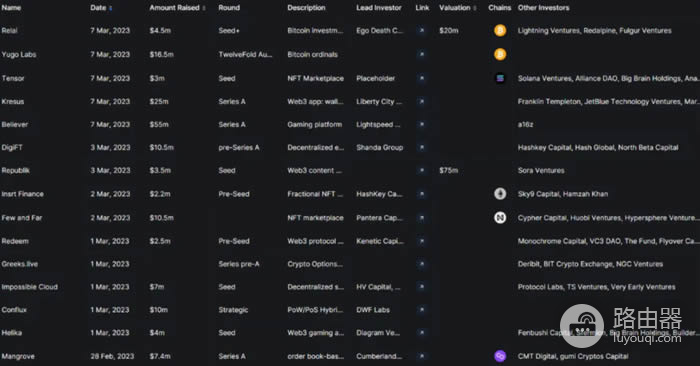Viewport: 700px width, 366px height.
Task: Click the Round column header
Action: (229, 8)
